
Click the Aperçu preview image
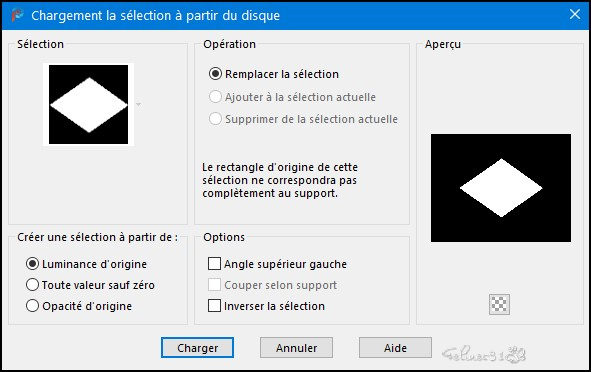click(501, 188)
